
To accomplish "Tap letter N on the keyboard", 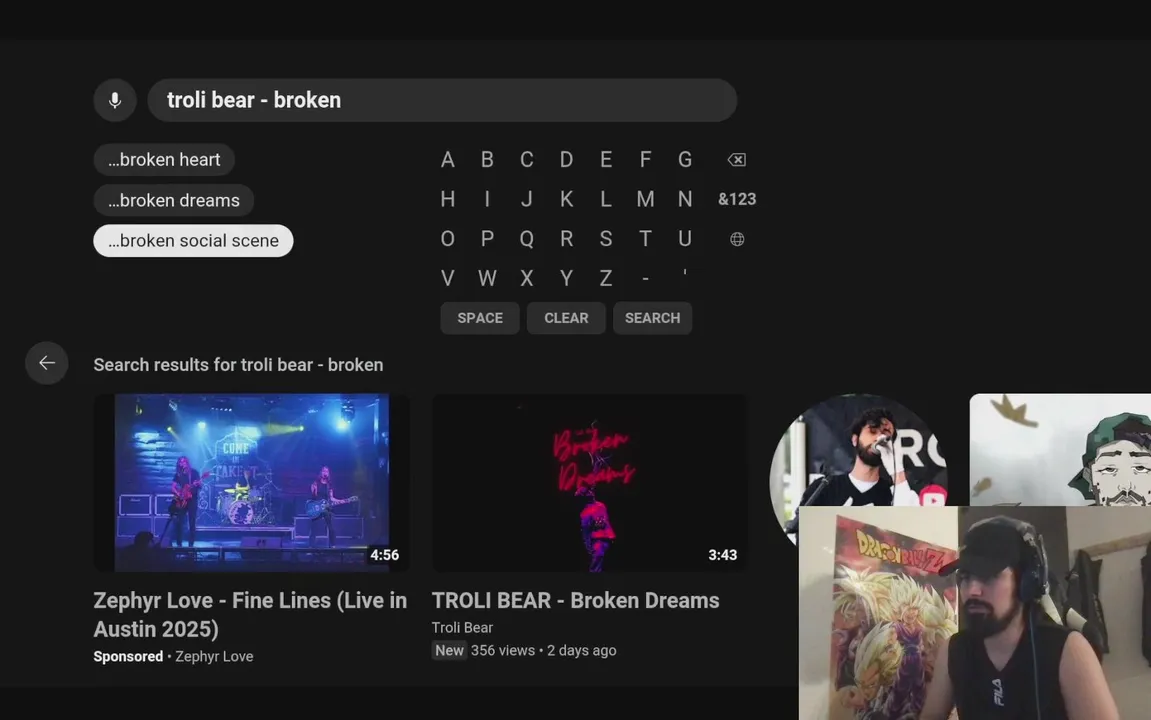I will [x=685, y=199].
